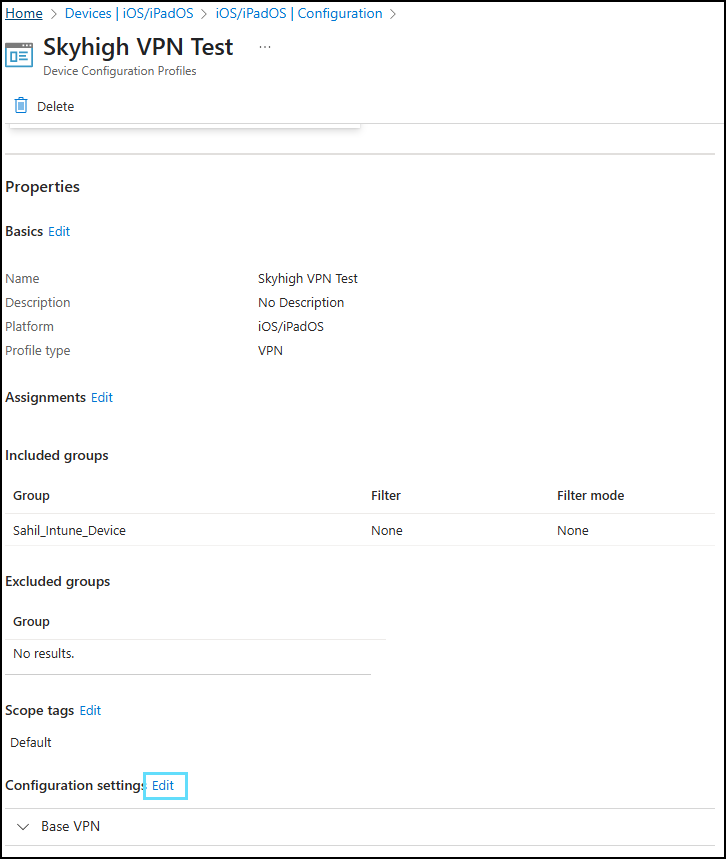Edit the Assignments section
This screenshot has width=726, height=859.
tap(102, 397)
